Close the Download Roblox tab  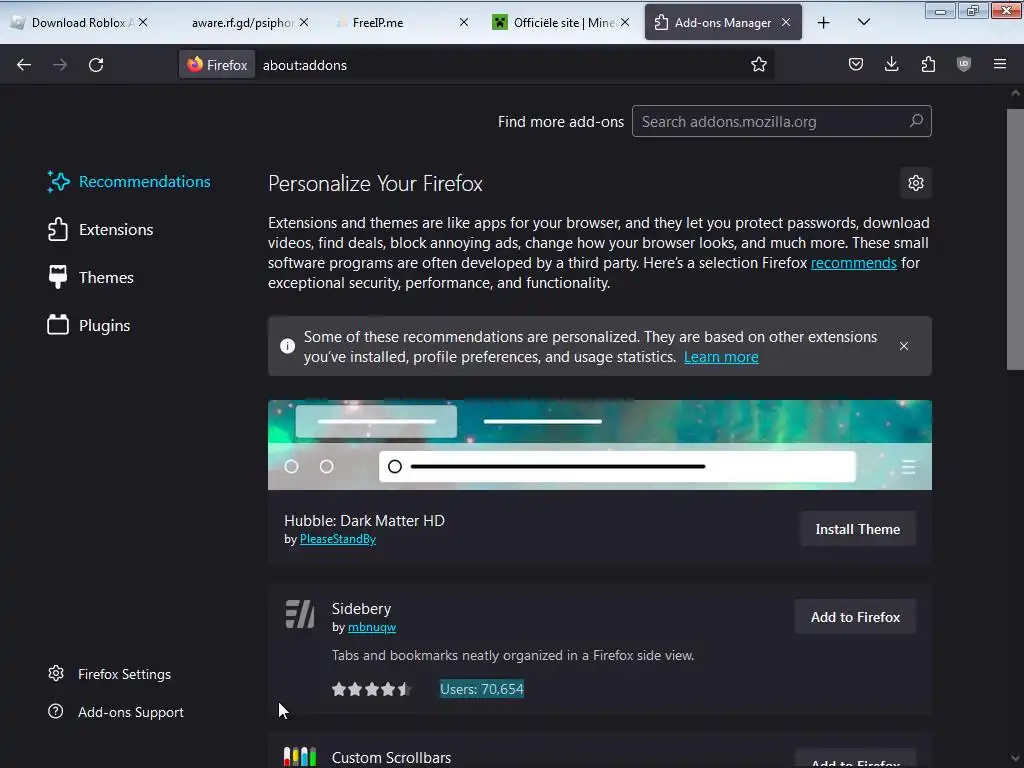click(143, 22)
